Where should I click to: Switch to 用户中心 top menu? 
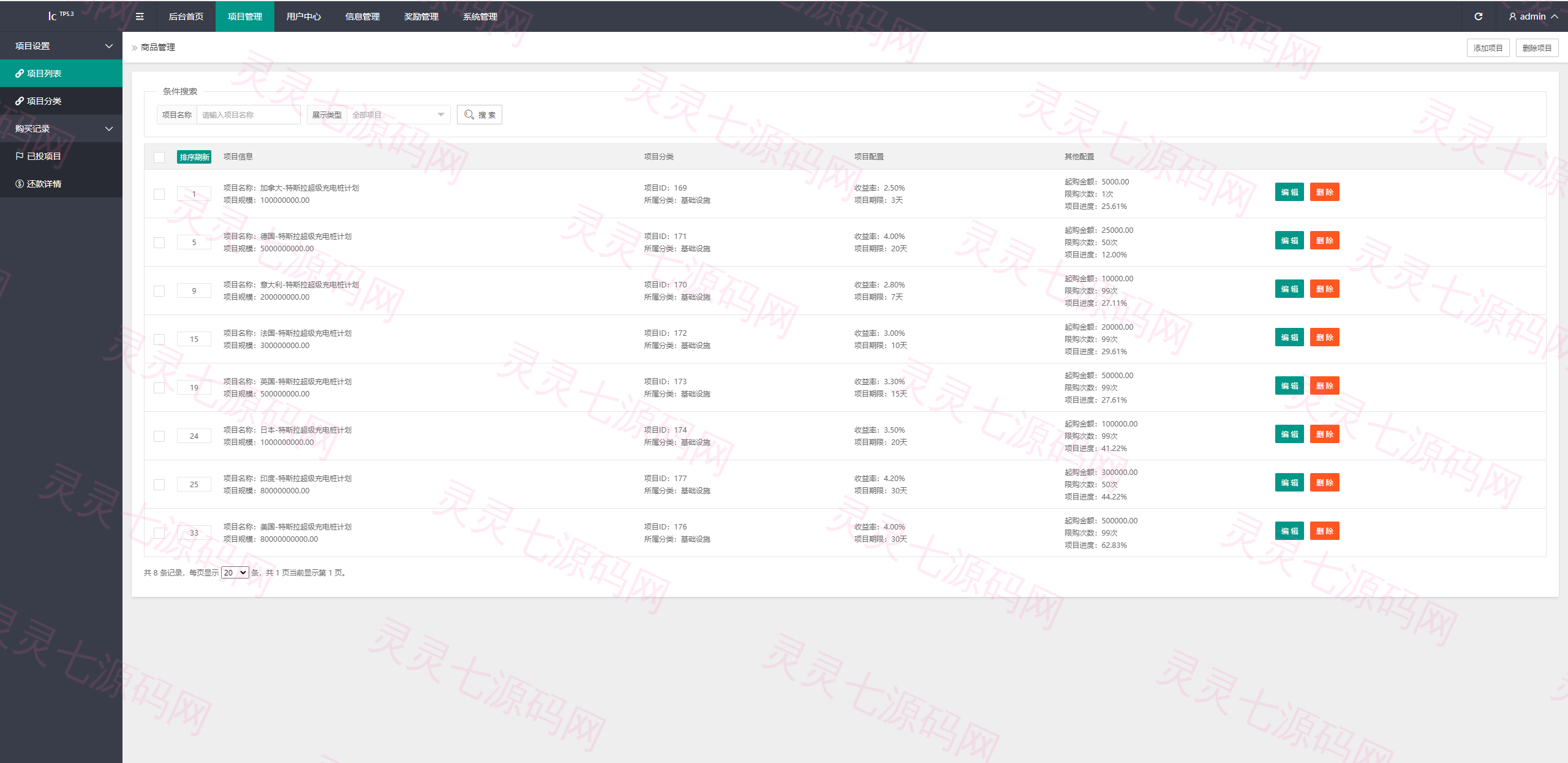pyautogui.click(x=304, y=17)
